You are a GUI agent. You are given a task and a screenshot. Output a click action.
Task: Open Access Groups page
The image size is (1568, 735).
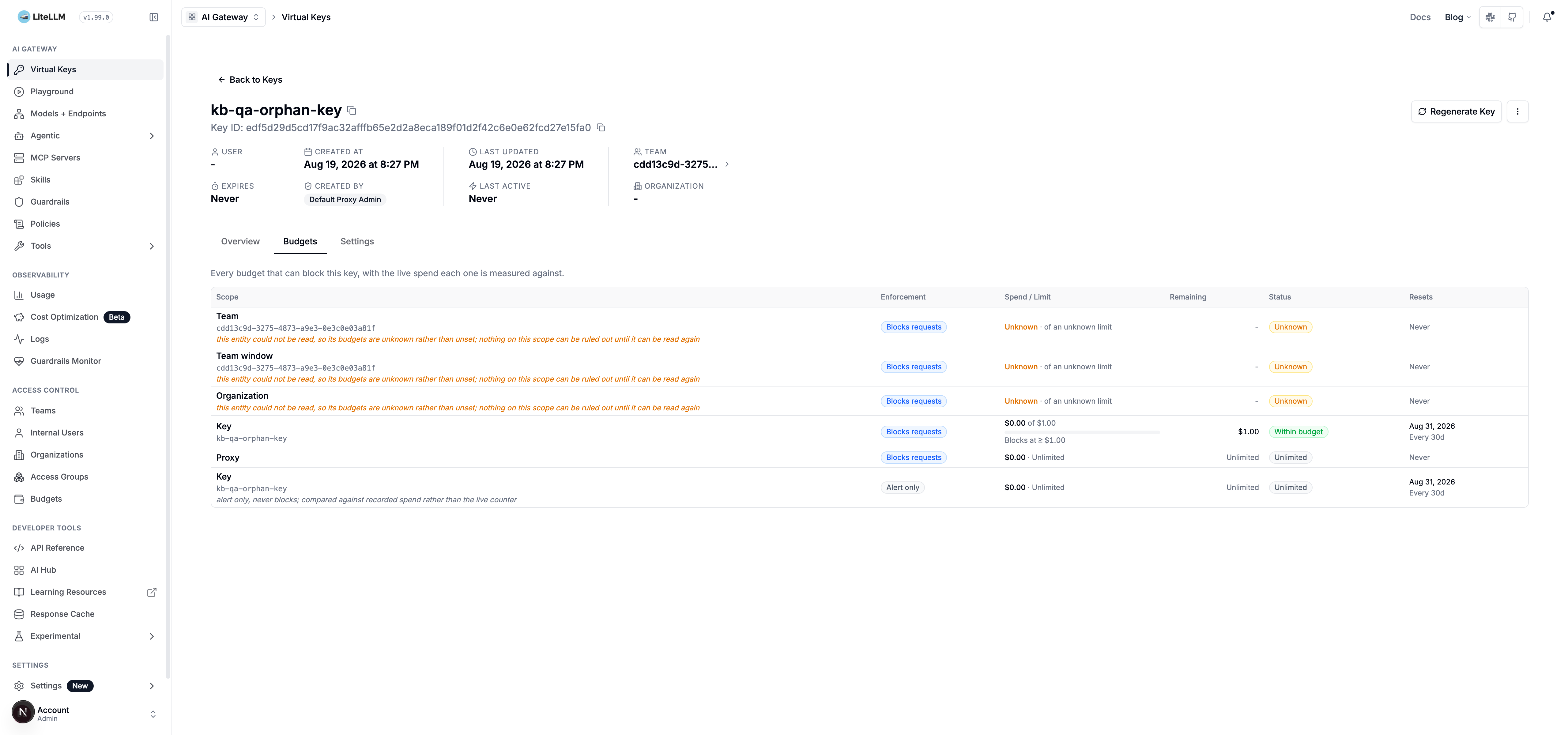point(85,477)
